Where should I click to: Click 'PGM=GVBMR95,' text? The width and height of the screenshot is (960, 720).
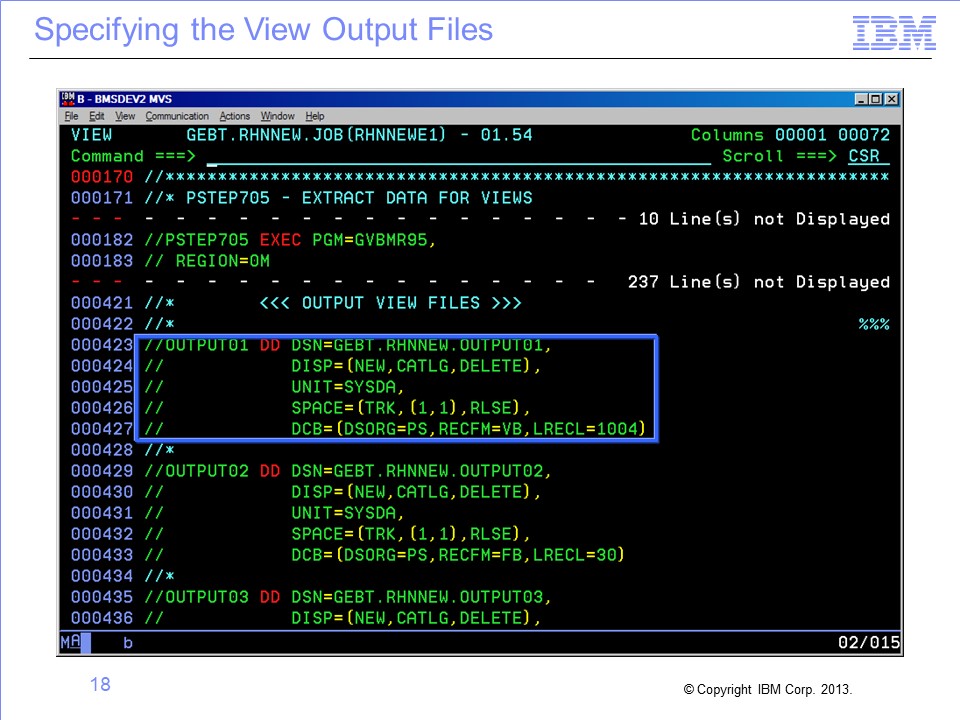374,240
